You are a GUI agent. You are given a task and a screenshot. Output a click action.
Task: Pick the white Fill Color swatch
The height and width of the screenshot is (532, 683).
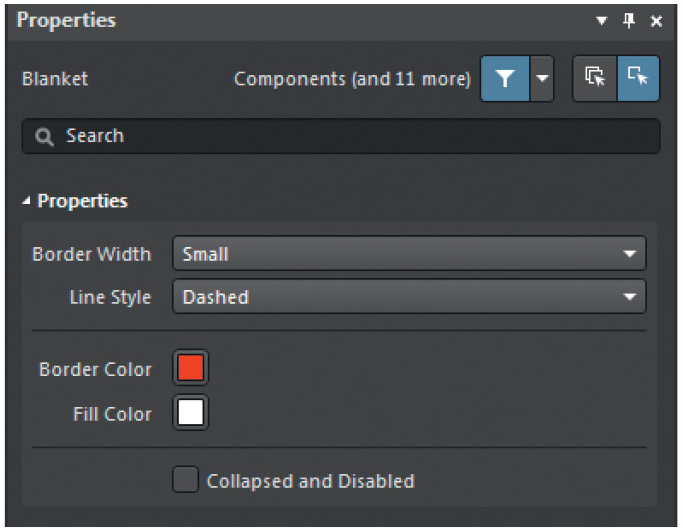pyautogui.click(x=190, y=413)
